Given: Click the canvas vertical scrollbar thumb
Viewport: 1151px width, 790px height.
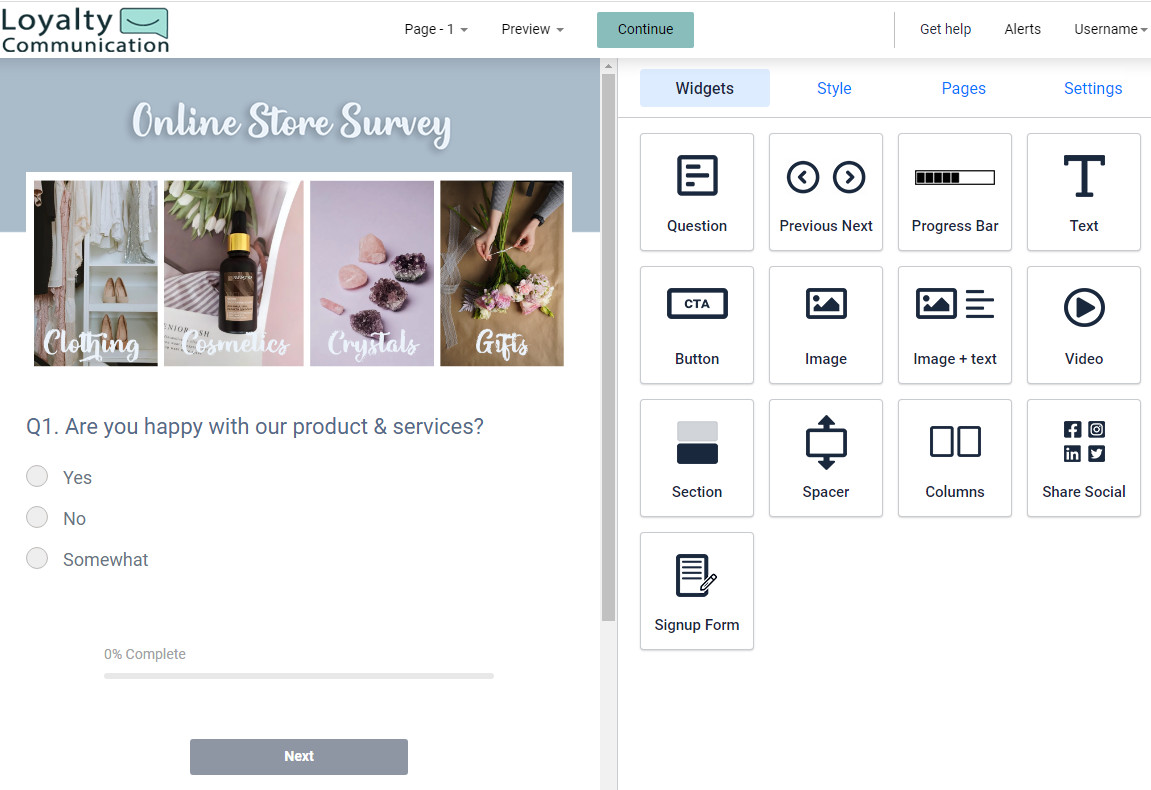Looking at the screenshot, I should (608, 347).
